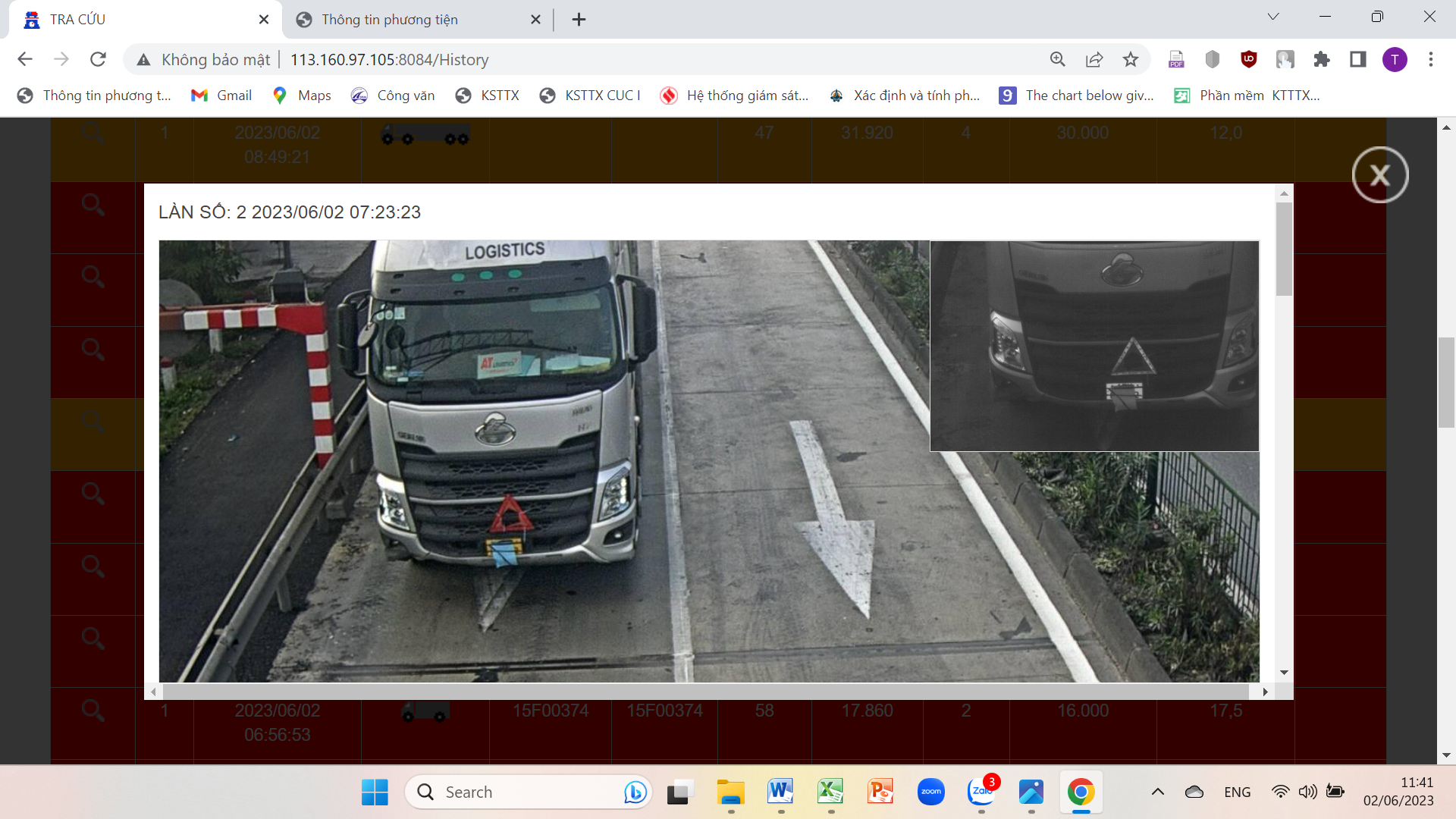Click the popup horizontal scrollbar right arrow
The height and width of the screenshot is (819, 1456).
1265,692
